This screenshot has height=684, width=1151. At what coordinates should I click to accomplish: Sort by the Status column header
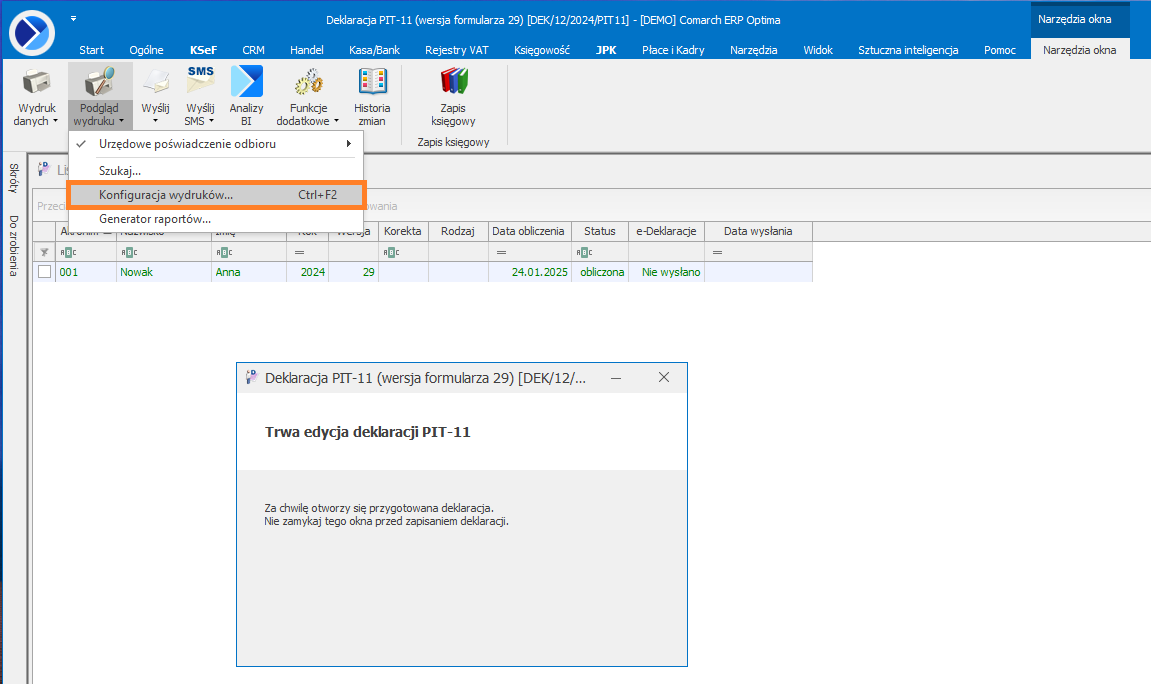[x=600, y=231]
